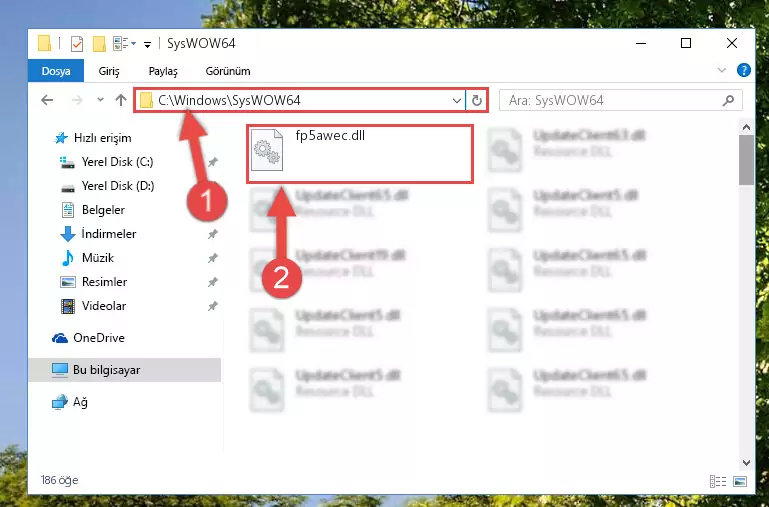Maximize the SysWOW64 window
The width and height of the screenshot is (769, 507).
[x=686, y=43]
